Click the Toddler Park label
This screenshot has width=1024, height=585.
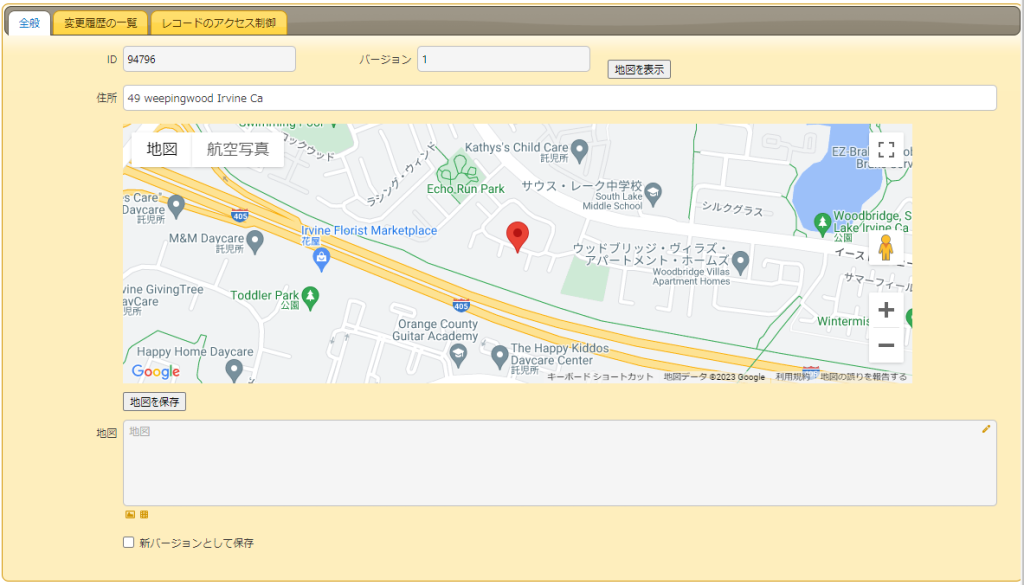click(x=264, y=295)
